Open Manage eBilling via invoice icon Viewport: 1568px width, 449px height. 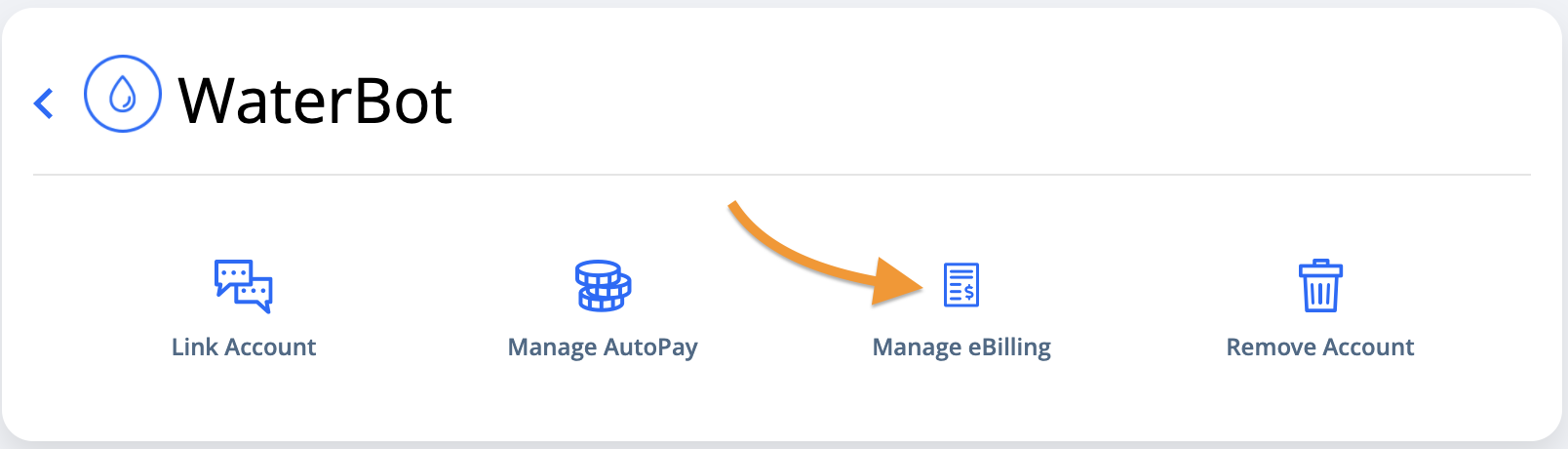point(961,285)
